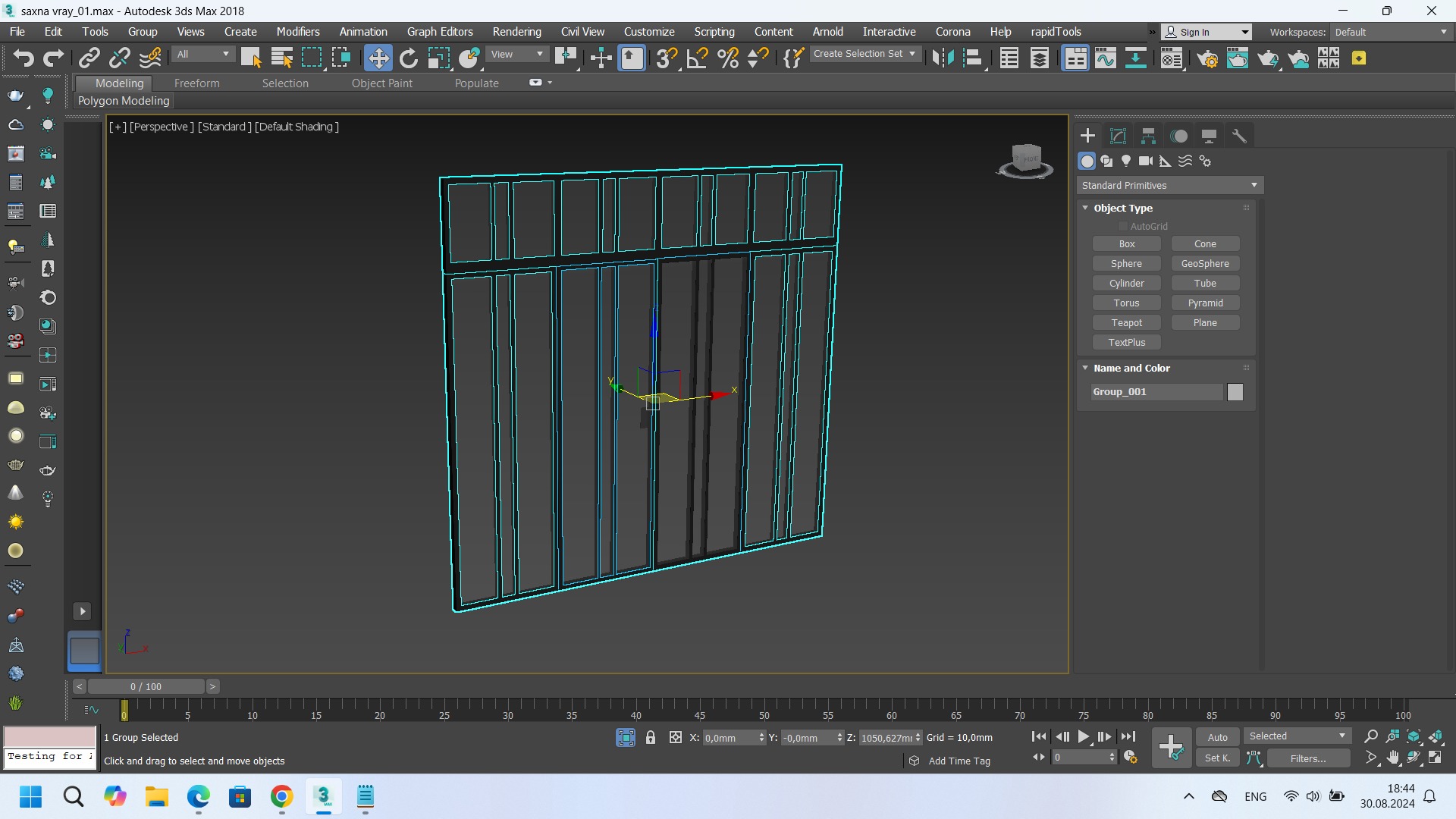Image resolution: width=1456 pixels, height=819 pixels.
Task: Activate the Select Object tool
Action: (251, 58)
